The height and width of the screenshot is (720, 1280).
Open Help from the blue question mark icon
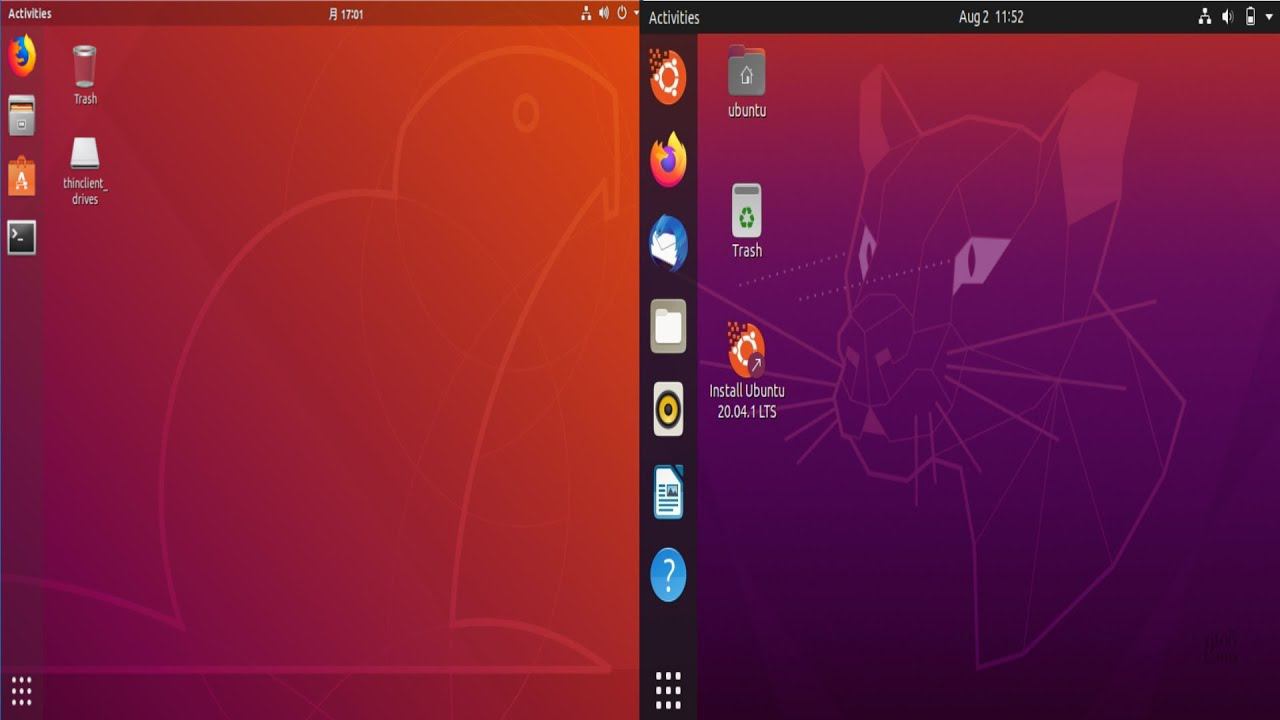point(668,575)
